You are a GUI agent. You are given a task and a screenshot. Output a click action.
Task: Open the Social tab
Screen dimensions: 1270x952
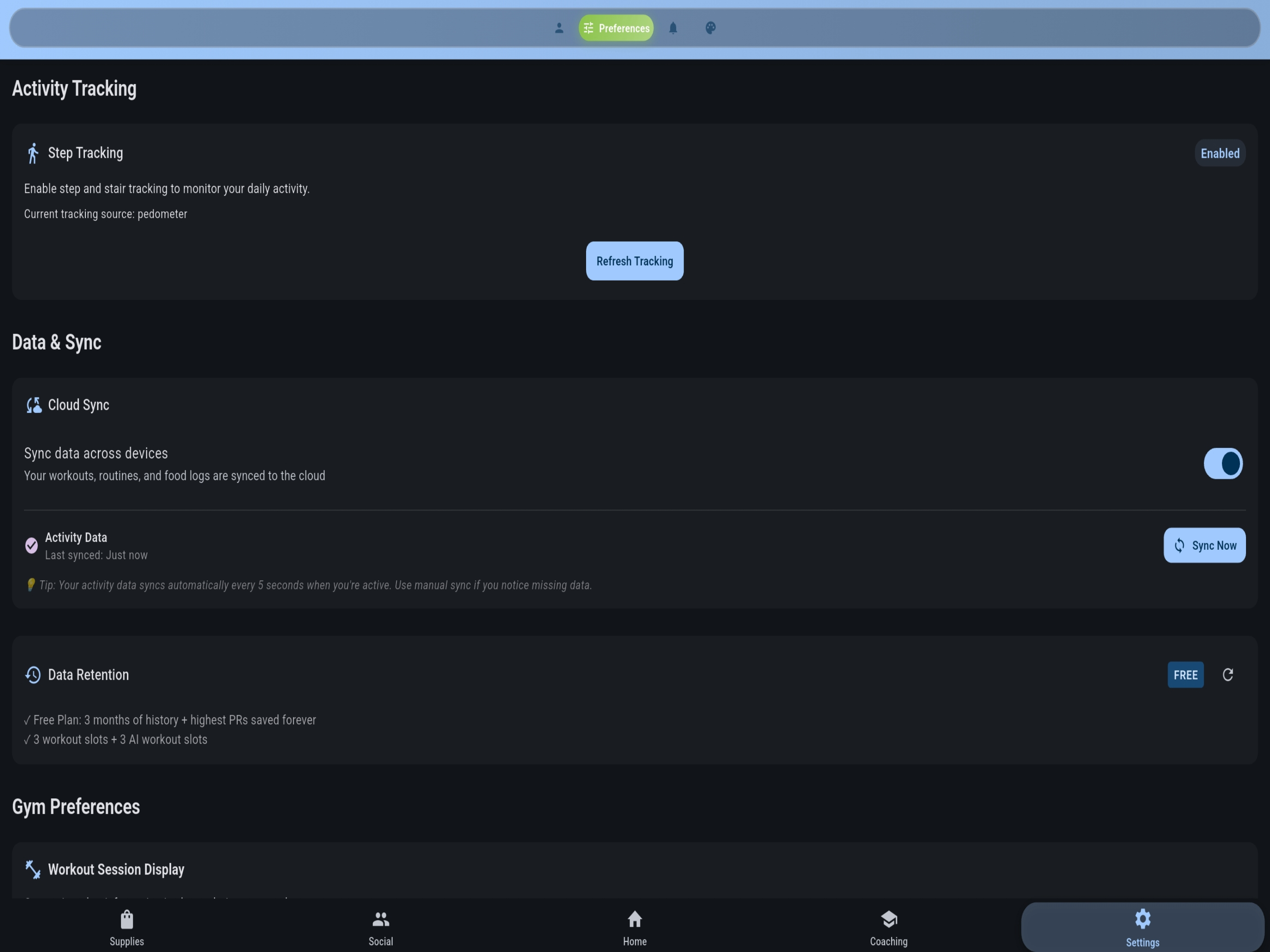[x=381, y=928]
